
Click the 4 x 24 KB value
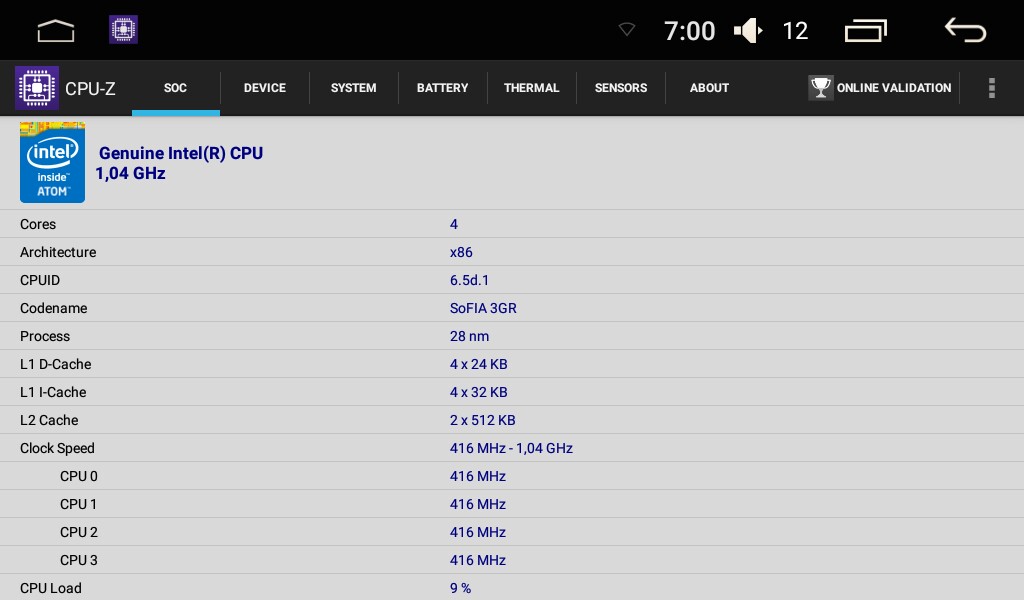click(479, 365)
